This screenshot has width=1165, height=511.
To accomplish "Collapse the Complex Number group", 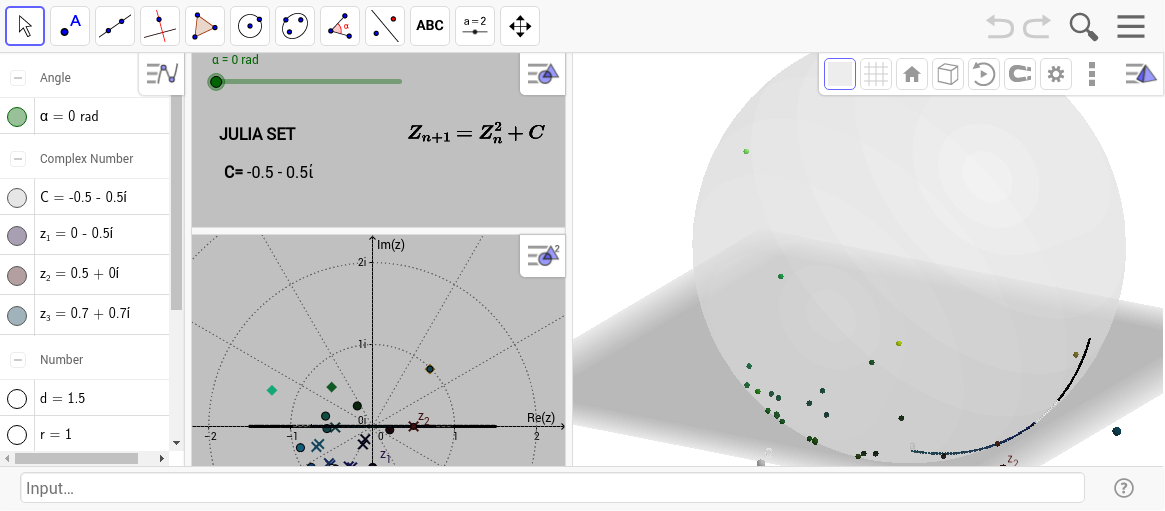I will 17,158.
